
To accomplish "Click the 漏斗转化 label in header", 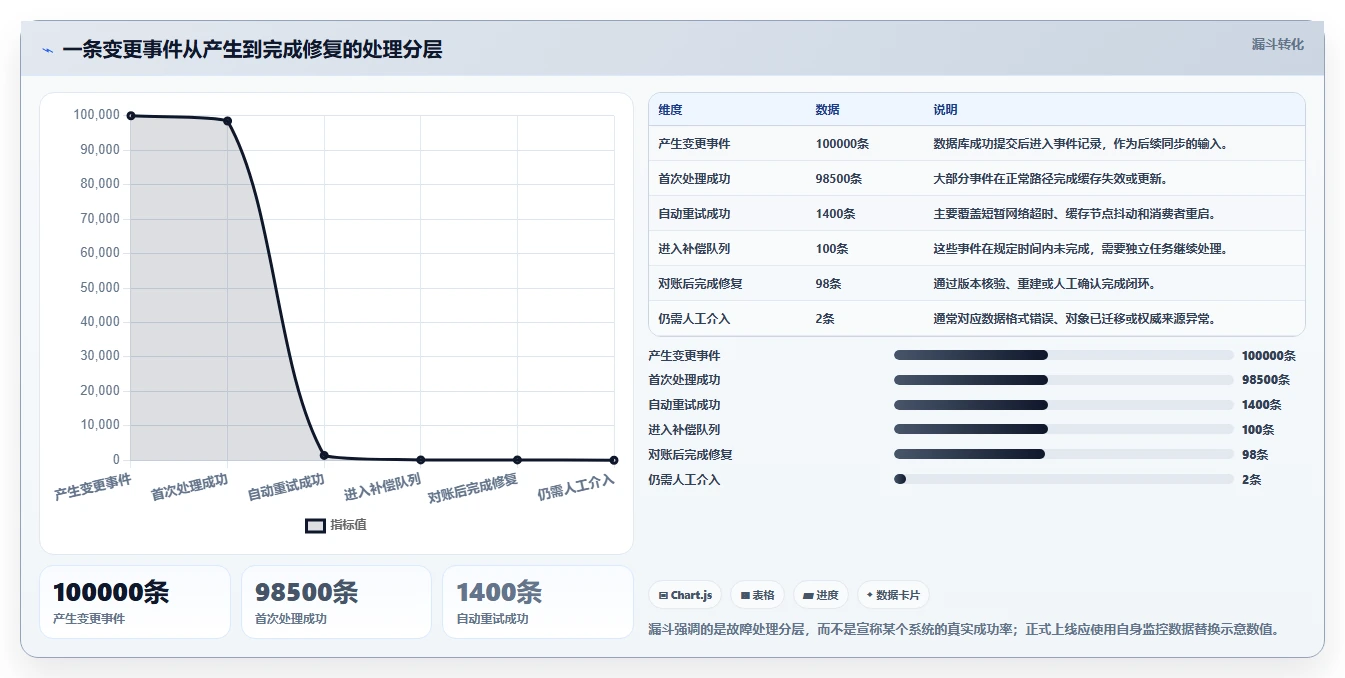I will pos(1278,44).
